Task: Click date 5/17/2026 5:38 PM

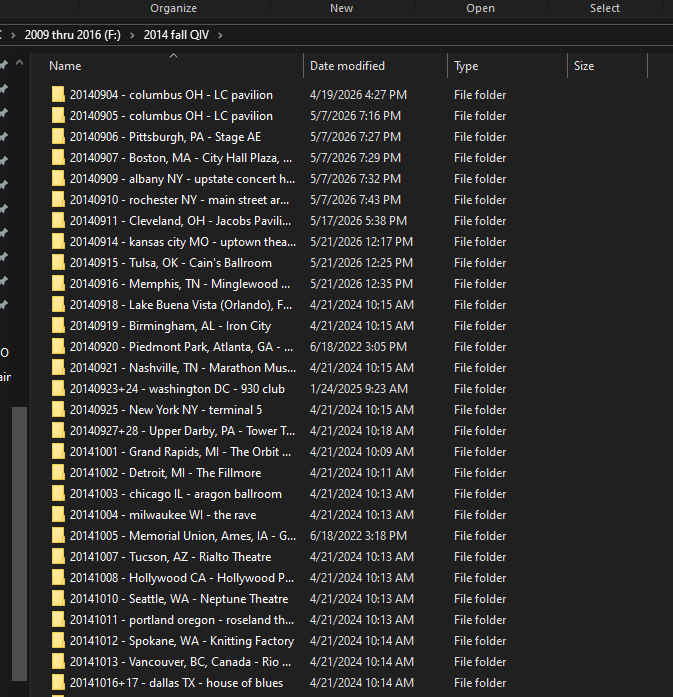Action: click(x=358, y=220)
